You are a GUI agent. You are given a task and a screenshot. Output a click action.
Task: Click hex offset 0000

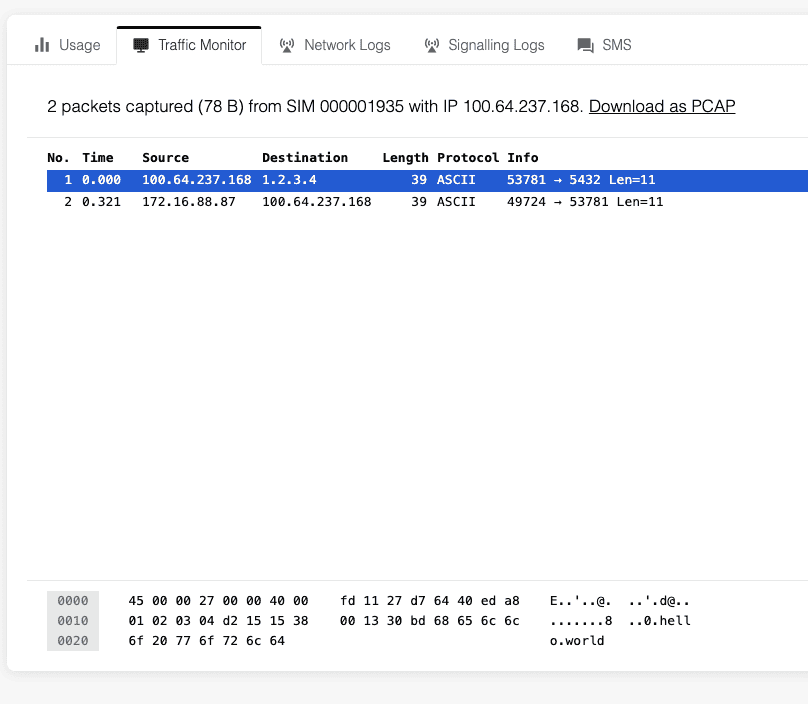click(x=73, y=601)
